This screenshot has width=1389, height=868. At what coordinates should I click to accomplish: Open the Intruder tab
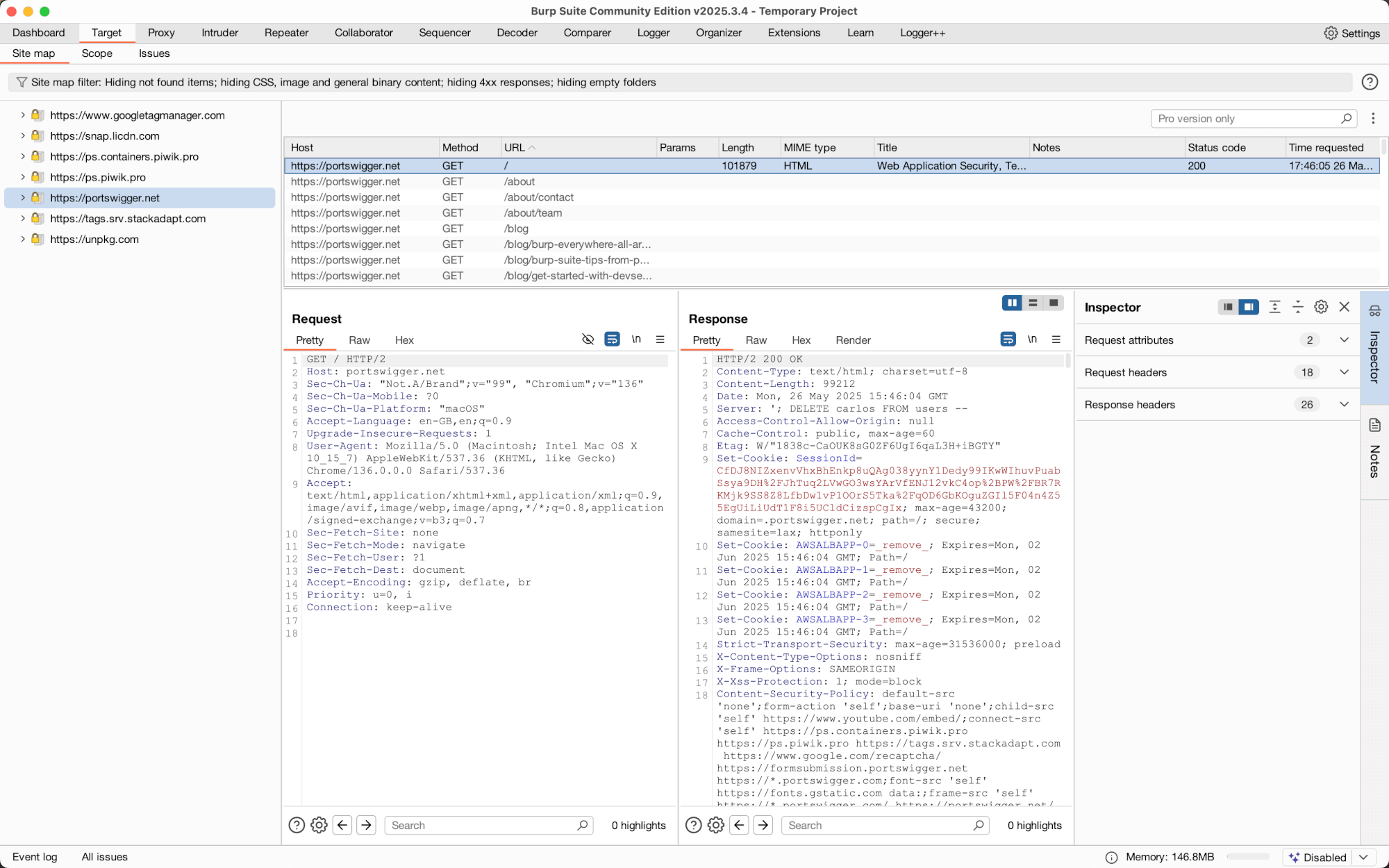219,33
